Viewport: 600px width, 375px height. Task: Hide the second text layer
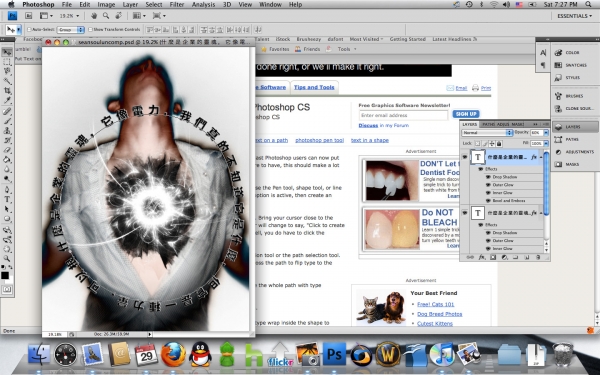[x=465, y=213]
